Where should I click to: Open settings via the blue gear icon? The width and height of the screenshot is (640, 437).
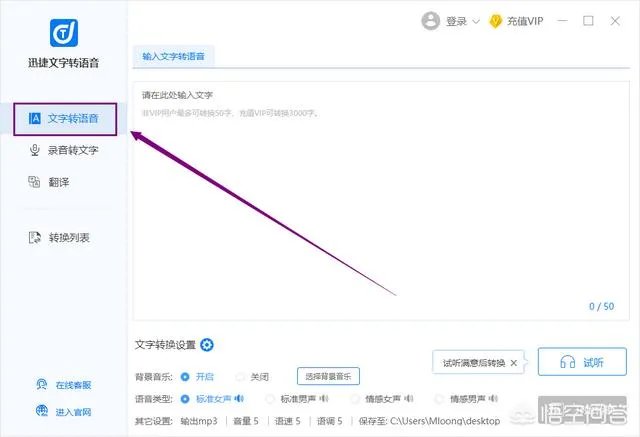[207, 345]
